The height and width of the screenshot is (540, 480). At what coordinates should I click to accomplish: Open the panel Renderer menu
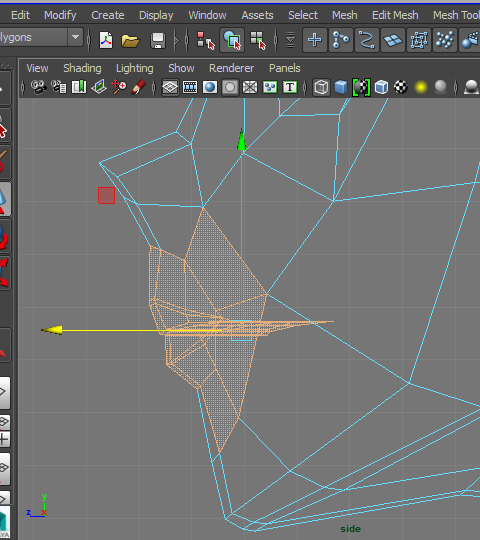(231, 68)
